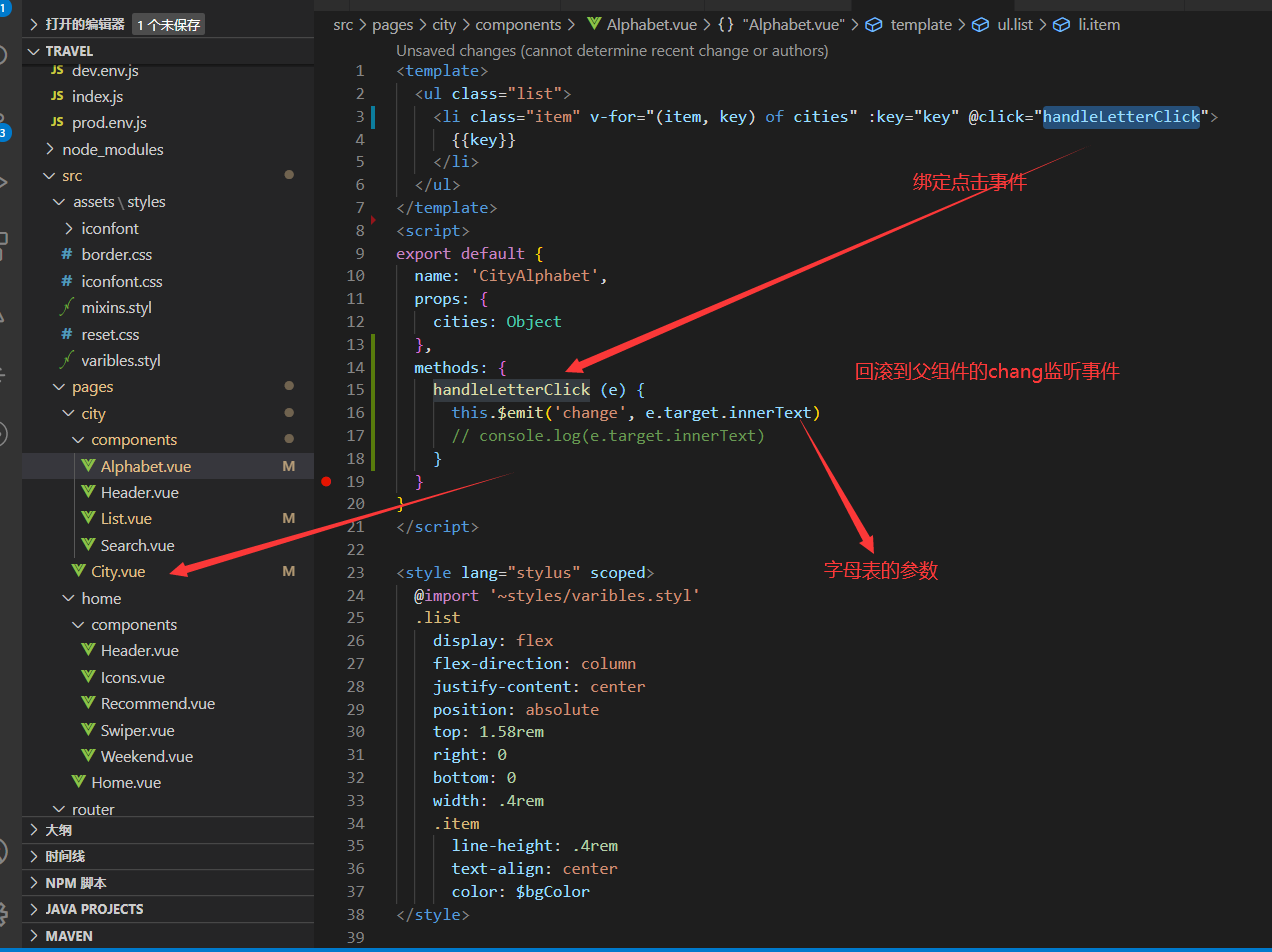Click the Vue icon of Weekend.vue
This screenshot has height=952, width=1272.
(x=89, y=757)
